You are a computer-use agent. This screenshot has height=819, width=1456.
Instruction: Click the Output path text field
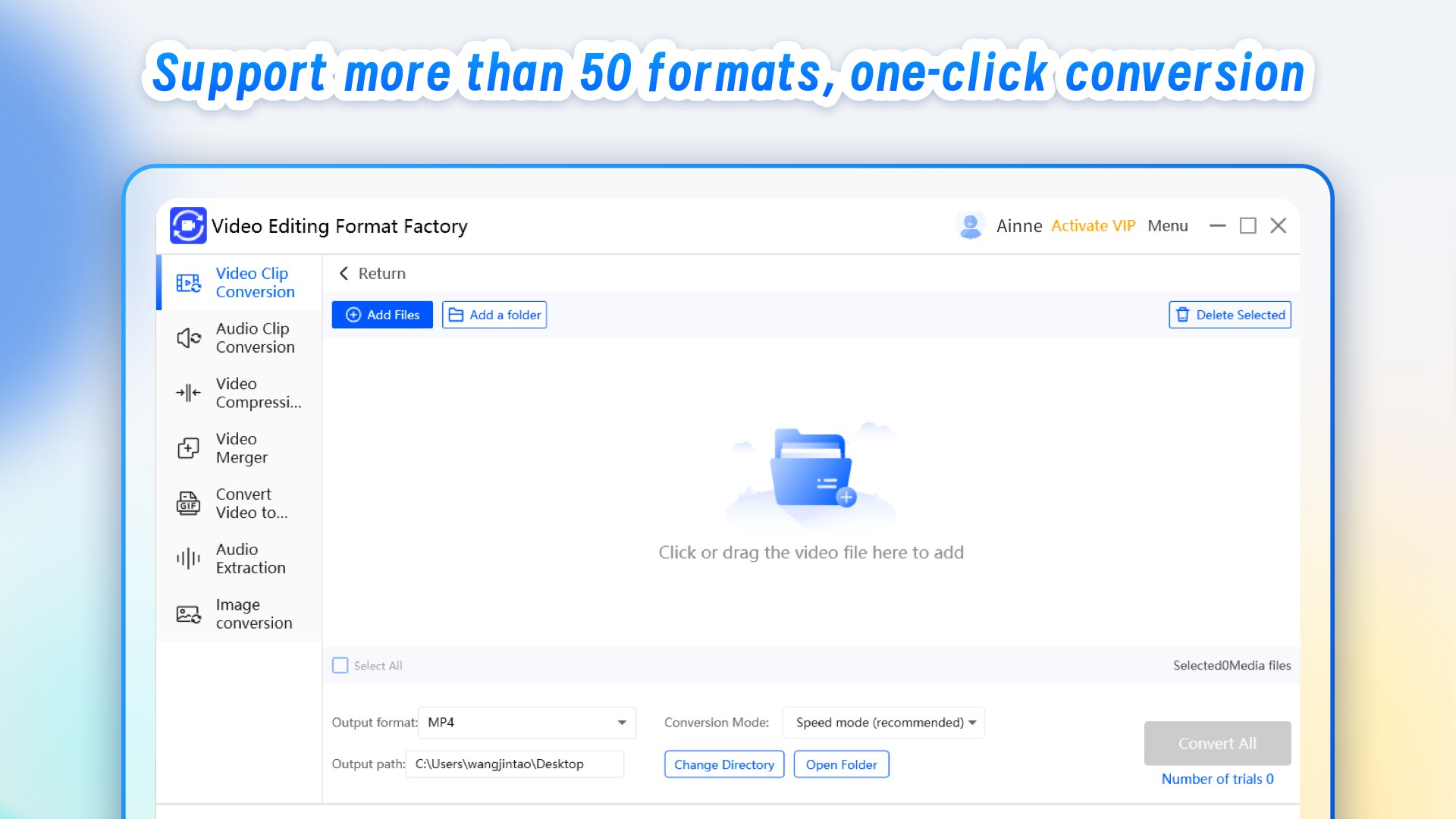[x=515, y=764]
